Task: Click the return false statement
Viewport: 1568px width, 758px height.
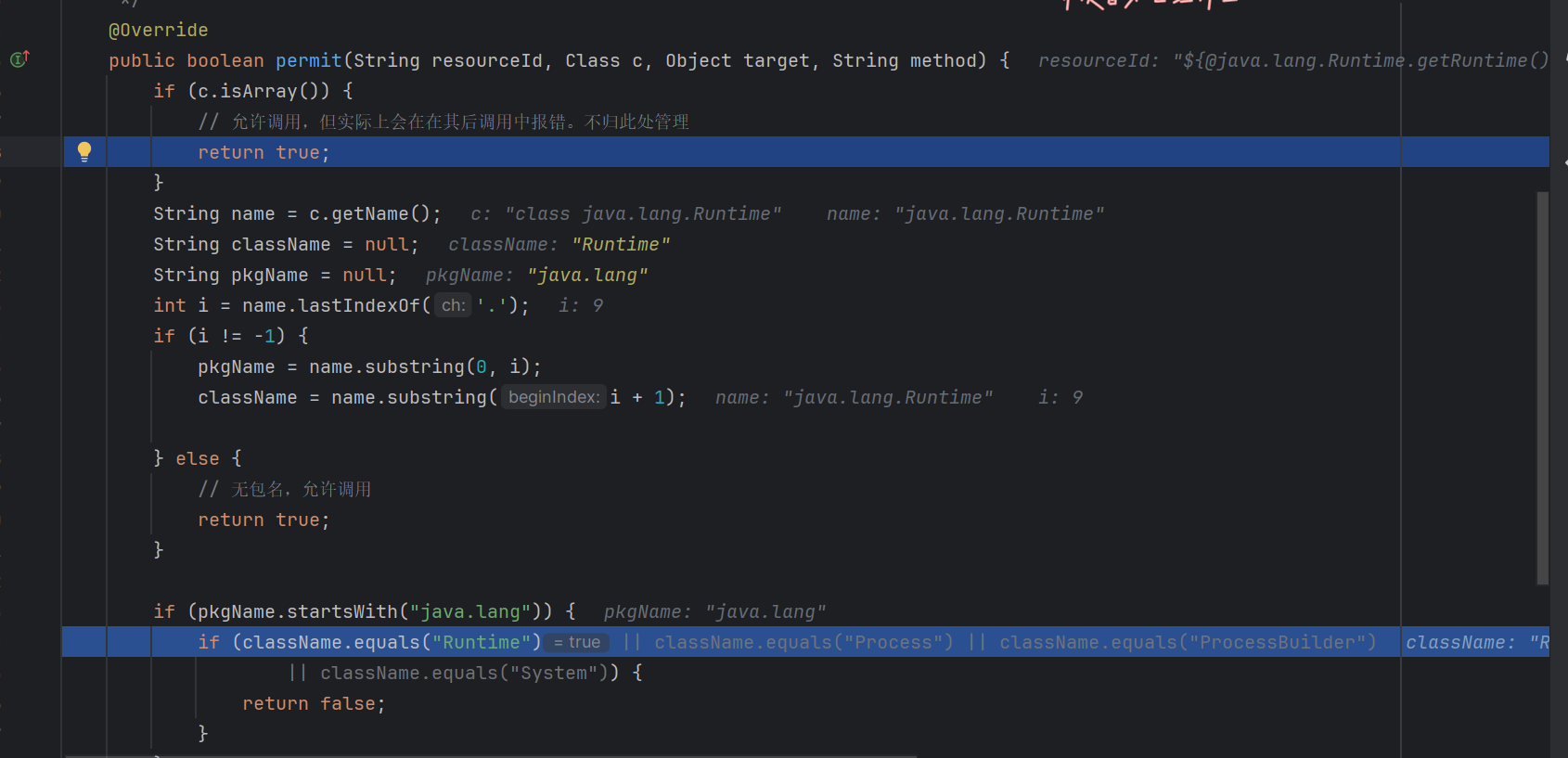Action: pos(314,703)
